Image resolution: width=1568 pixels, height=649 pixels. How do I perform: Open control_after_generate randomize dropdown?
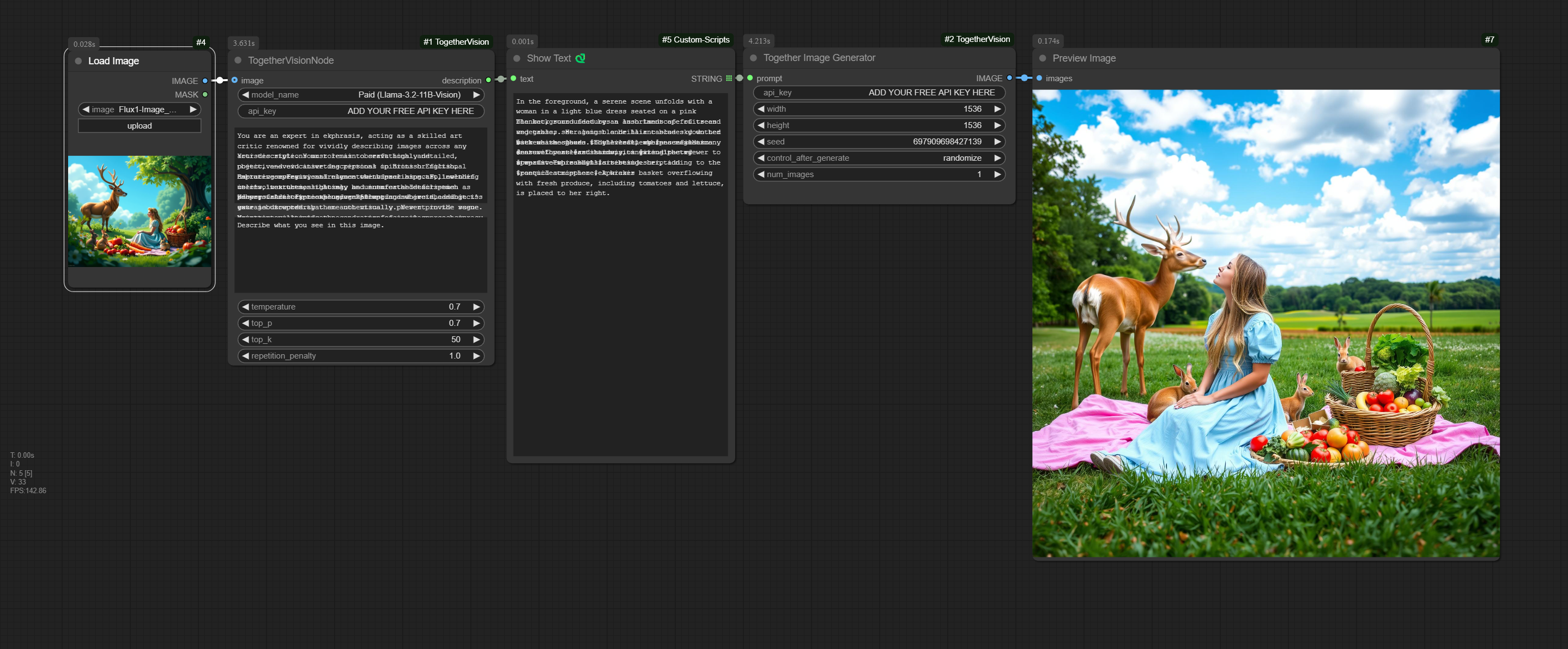click(879, 157)
